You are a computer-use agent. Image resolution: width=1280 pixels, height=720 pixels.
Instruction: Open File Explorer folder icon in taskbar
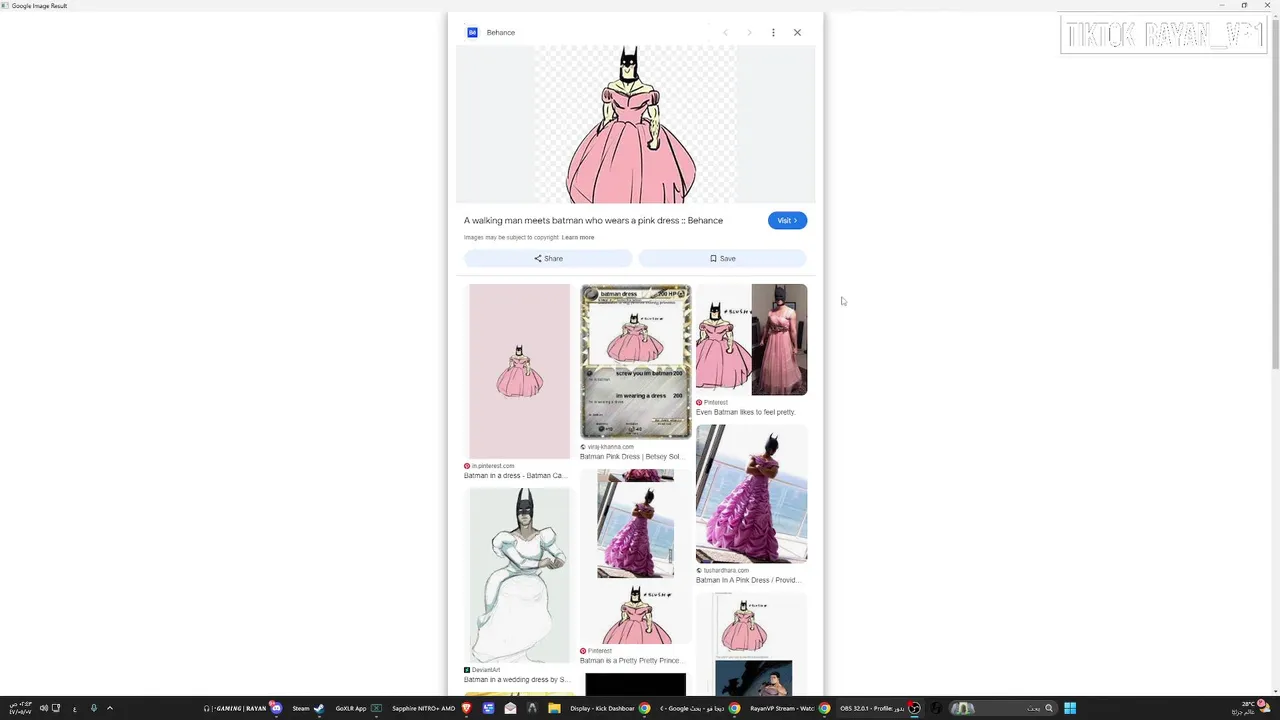[554, 708]
